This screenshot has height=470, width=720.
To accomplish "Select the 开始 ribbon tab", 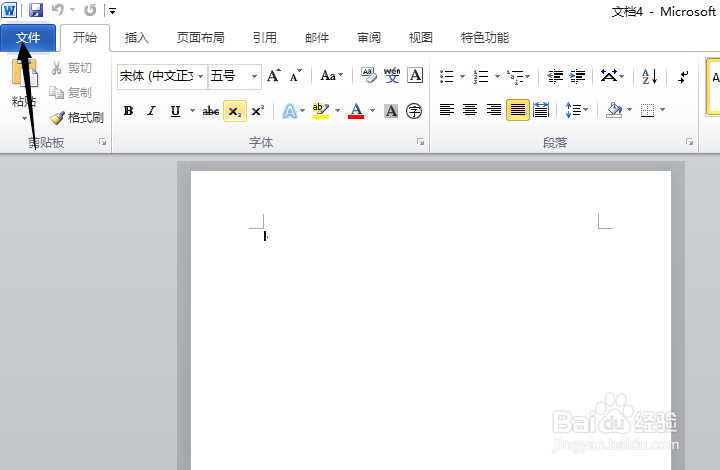I will click(85, 38).
